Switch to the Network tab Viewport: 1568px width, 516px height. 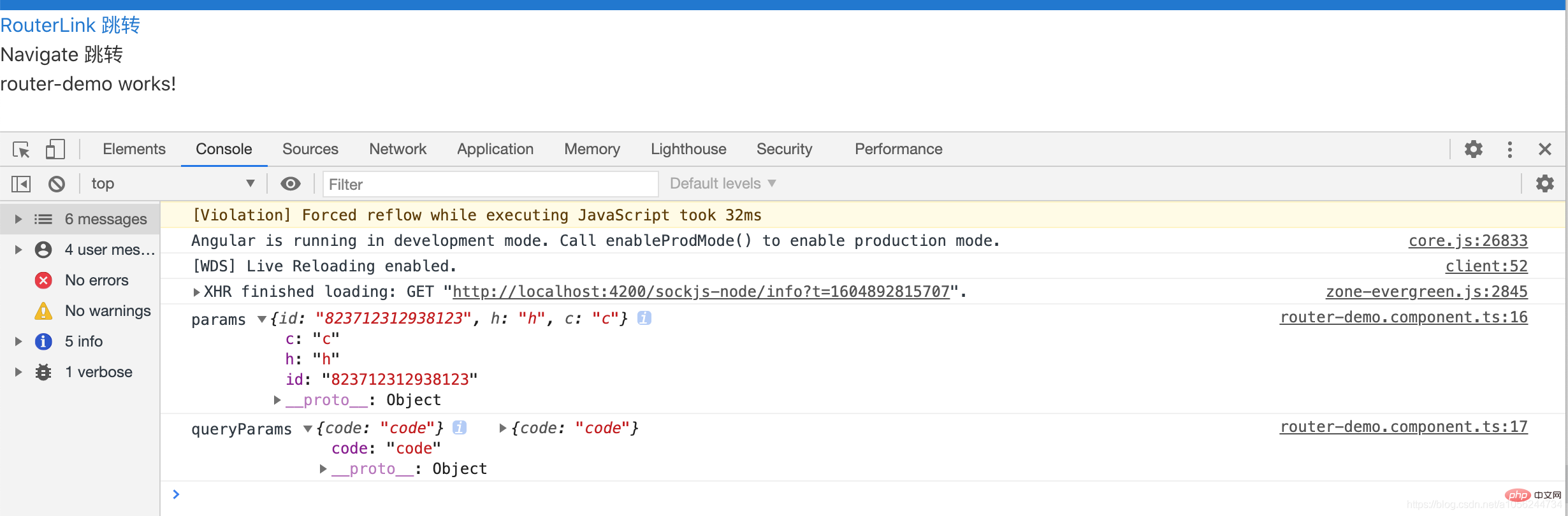click(397, 150)
